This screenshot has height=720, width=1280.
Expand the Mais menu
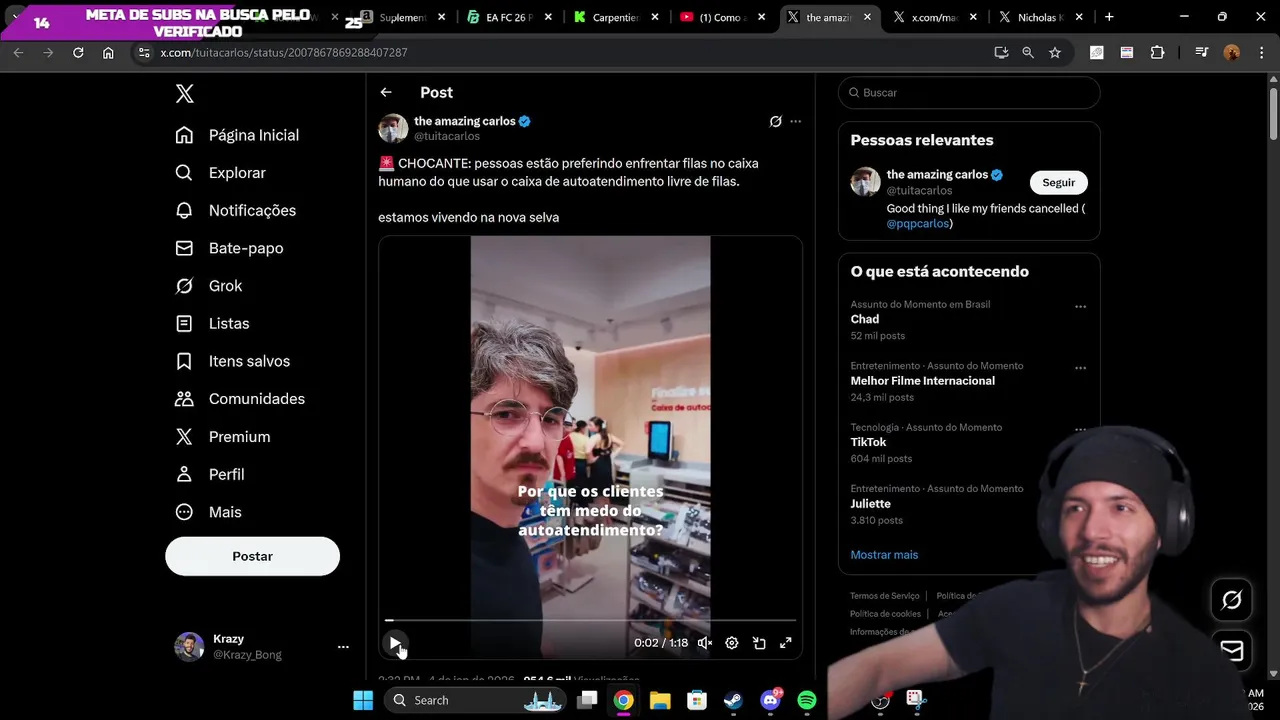coord(209,512)
